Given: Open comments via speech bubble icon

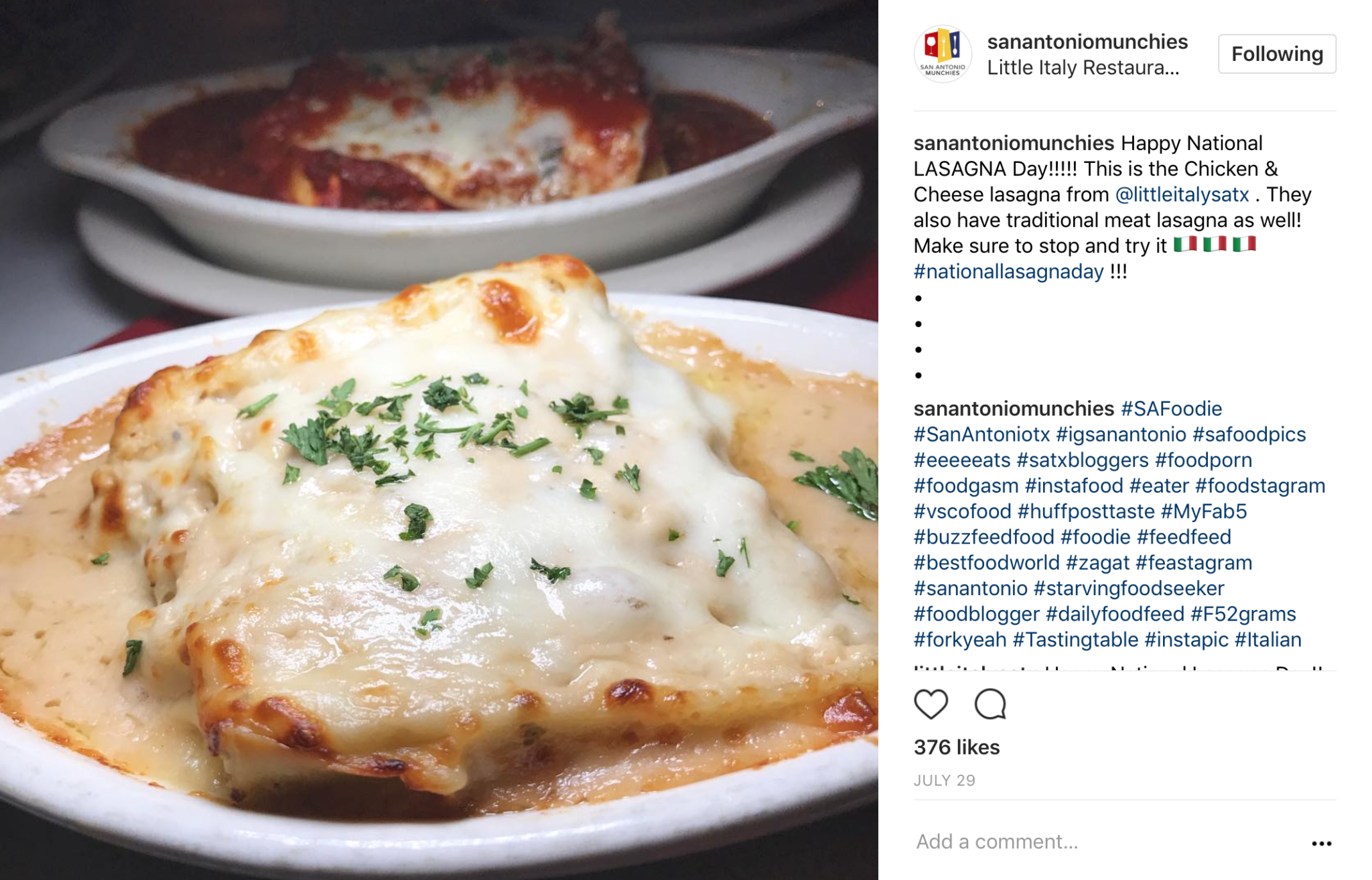Looking at the screenshot, I should tap(990, 704).
